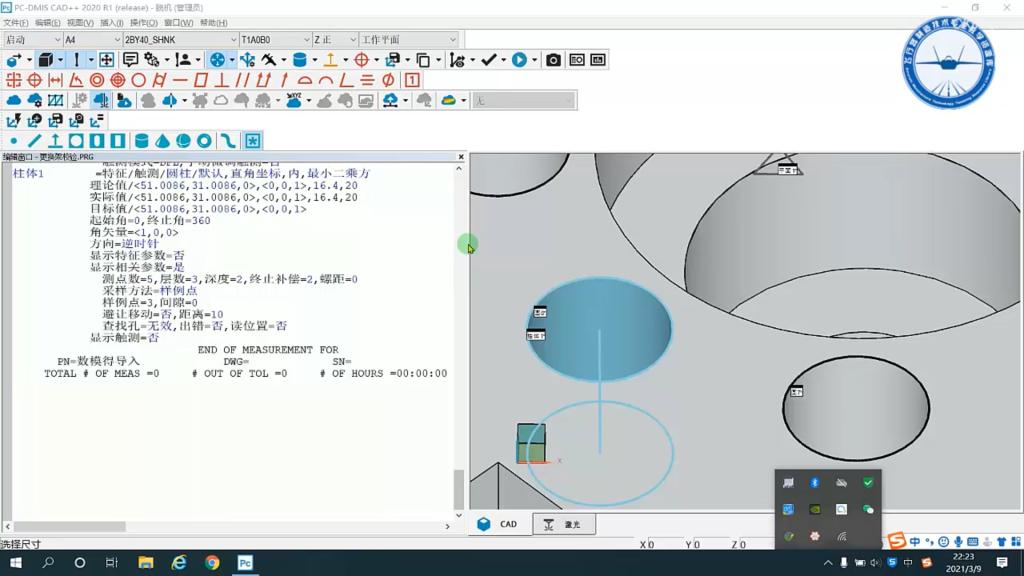This screenshot has width=1024, height=576.
Task: Select the perpendicularity dimension icon
Action: 222,80
